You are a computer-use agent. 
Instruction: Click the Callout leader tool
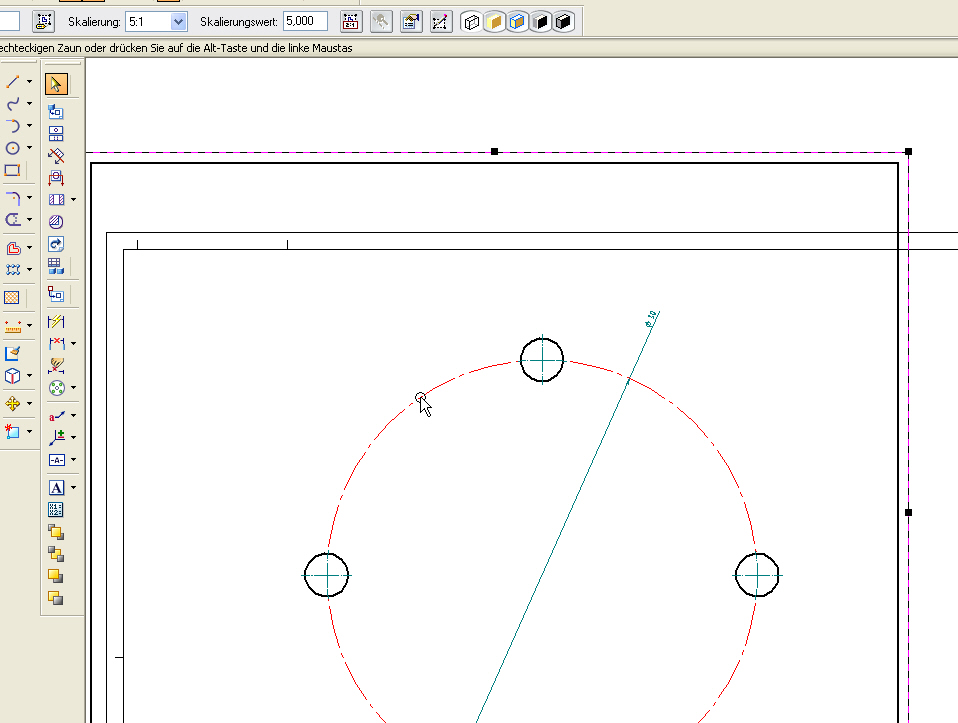coord(56,416)
